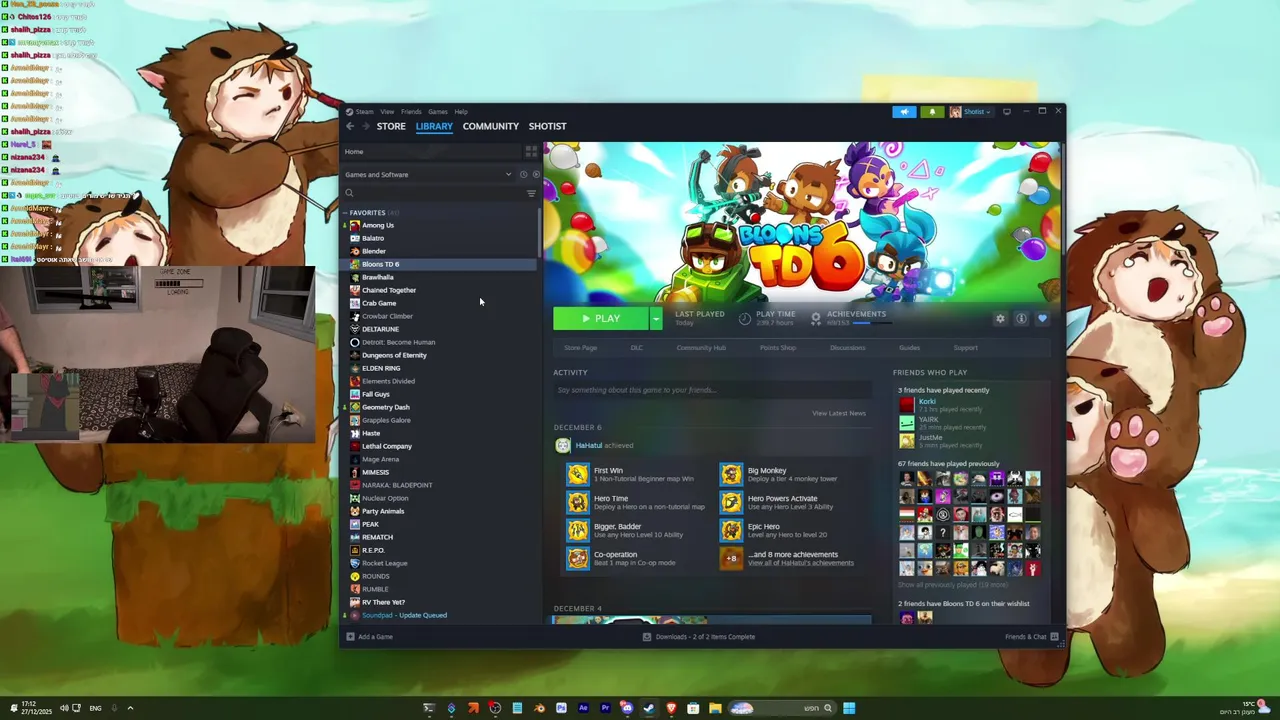Open OBS Studio from the taskbar
This screenshot has height=720, width=1280.
[495, 708]
